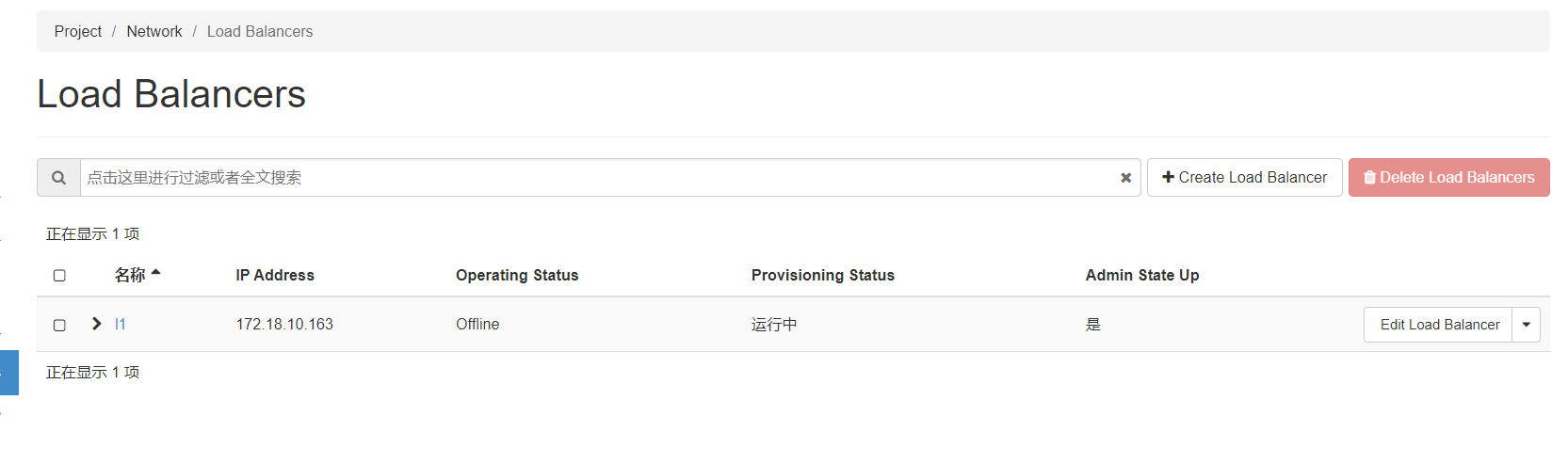Click Edit Load Balancer button
This screenshot has width=1568, height=464.
click(x=1438, y=325)
